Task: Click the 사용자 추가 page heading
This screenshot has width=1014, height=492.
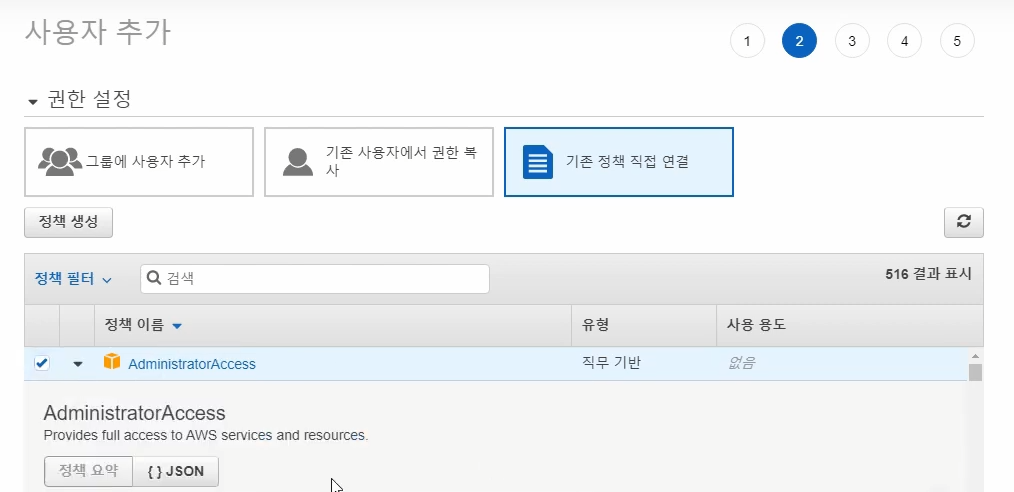Action: pyautogui.click(x=98, y=32)
